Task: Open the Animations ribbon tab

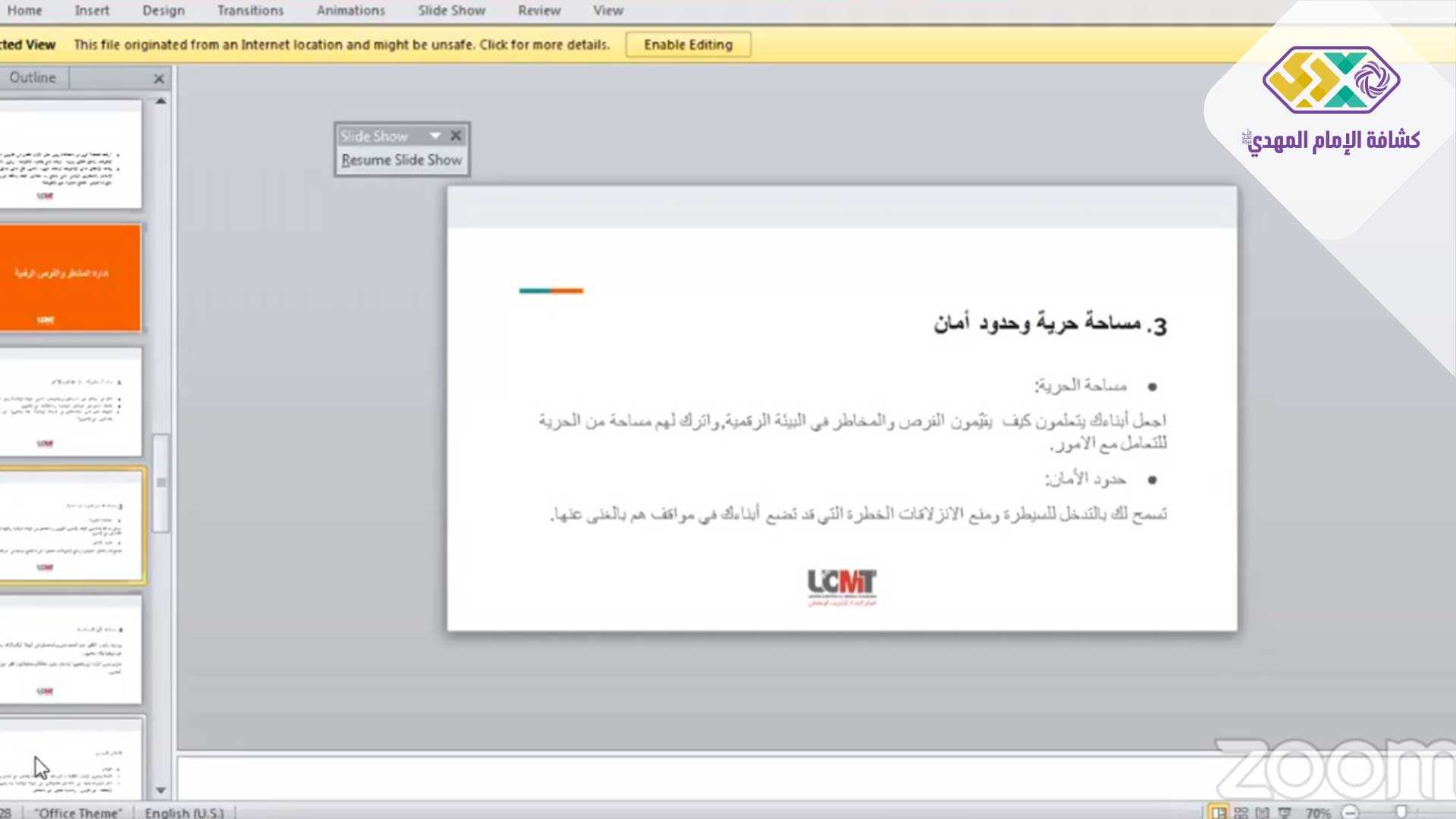Action: coord(350,11)
